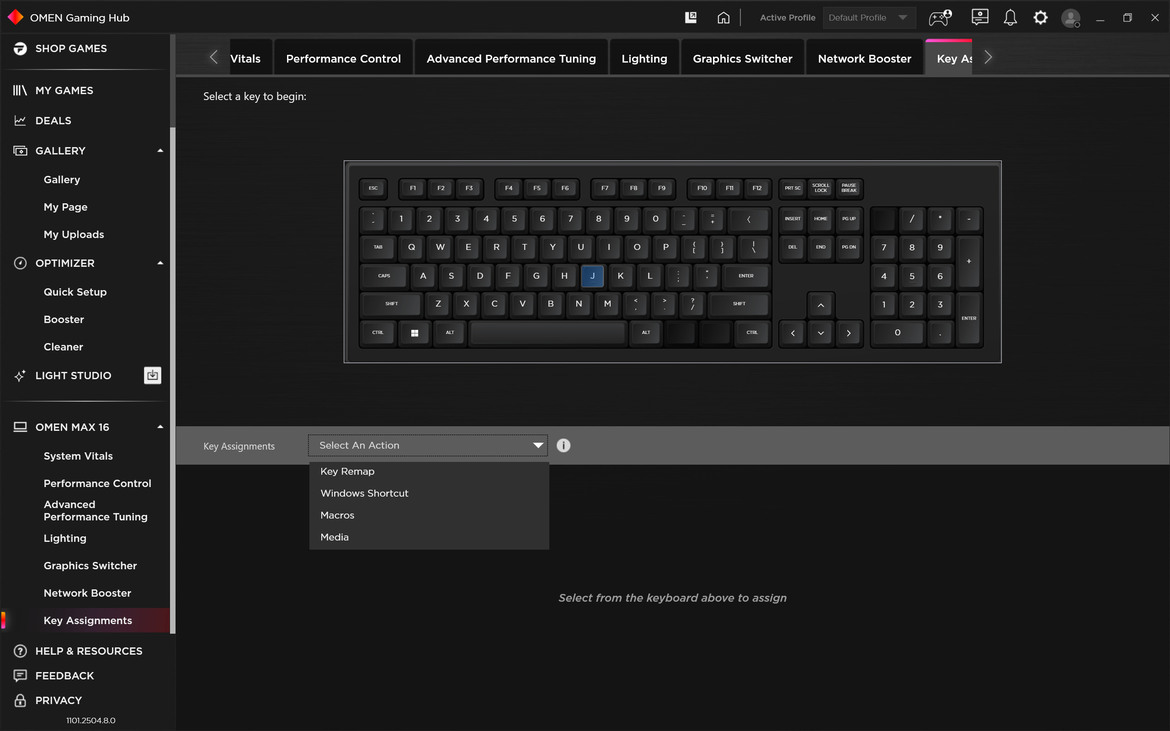Select the Caps key on keyboard
Screen dimensions: 1170x731
(x=384, y=276)
